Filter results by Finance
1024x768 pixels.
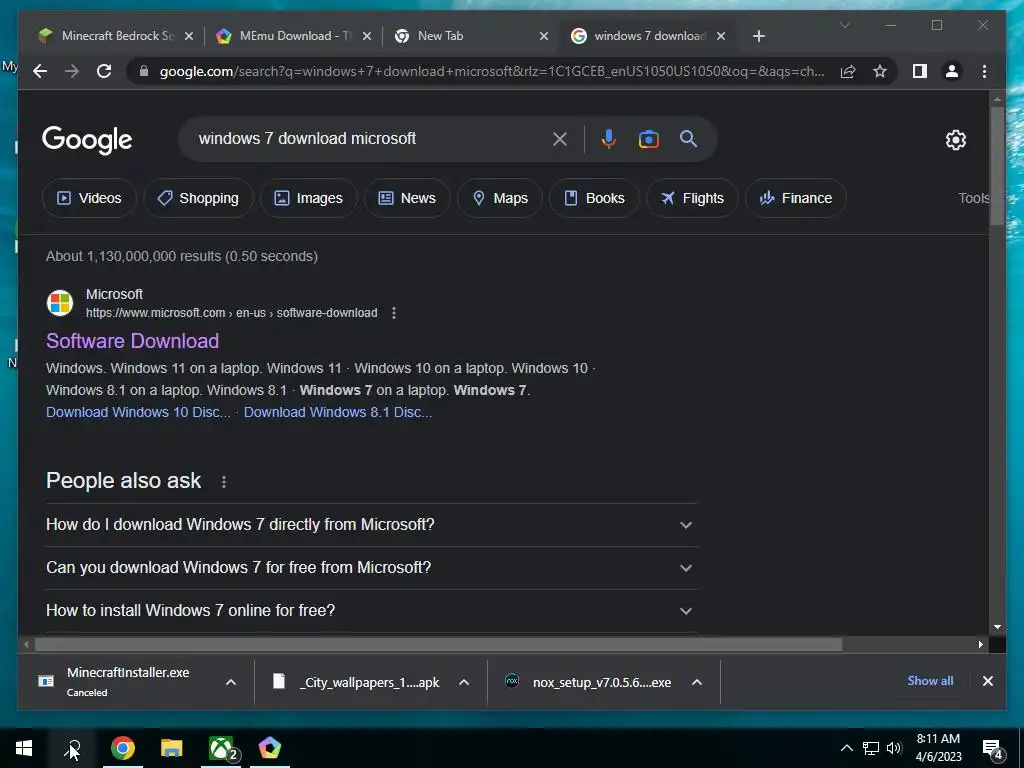click(795, 198)
